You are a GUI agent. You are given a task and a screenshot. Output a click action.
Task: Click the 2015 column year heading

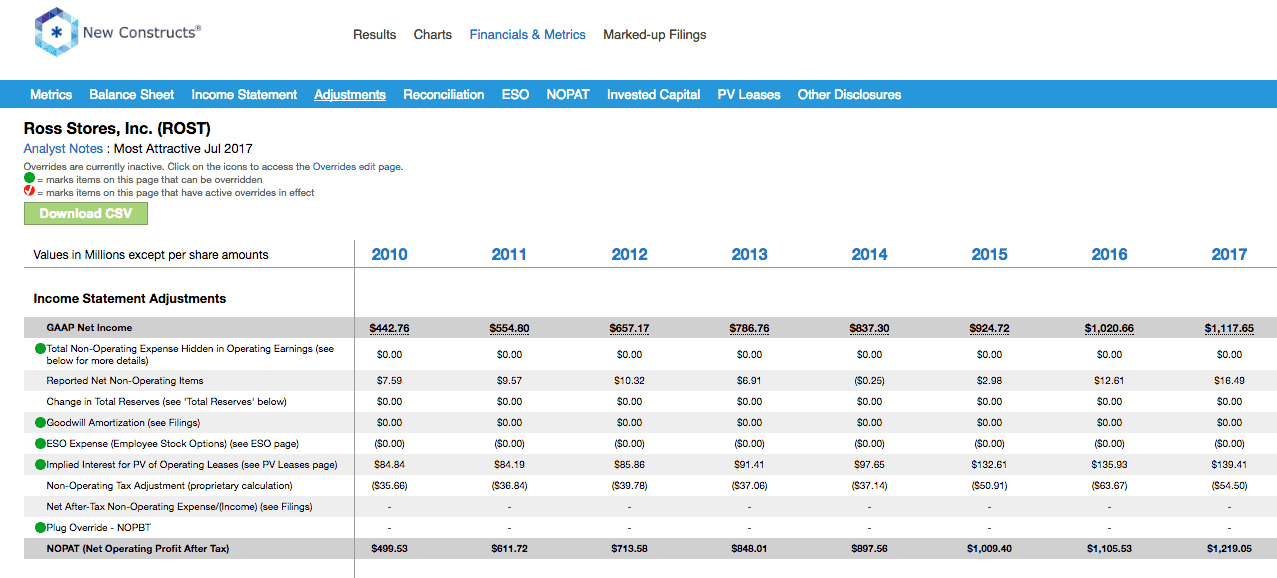click(x=989, y=254)
